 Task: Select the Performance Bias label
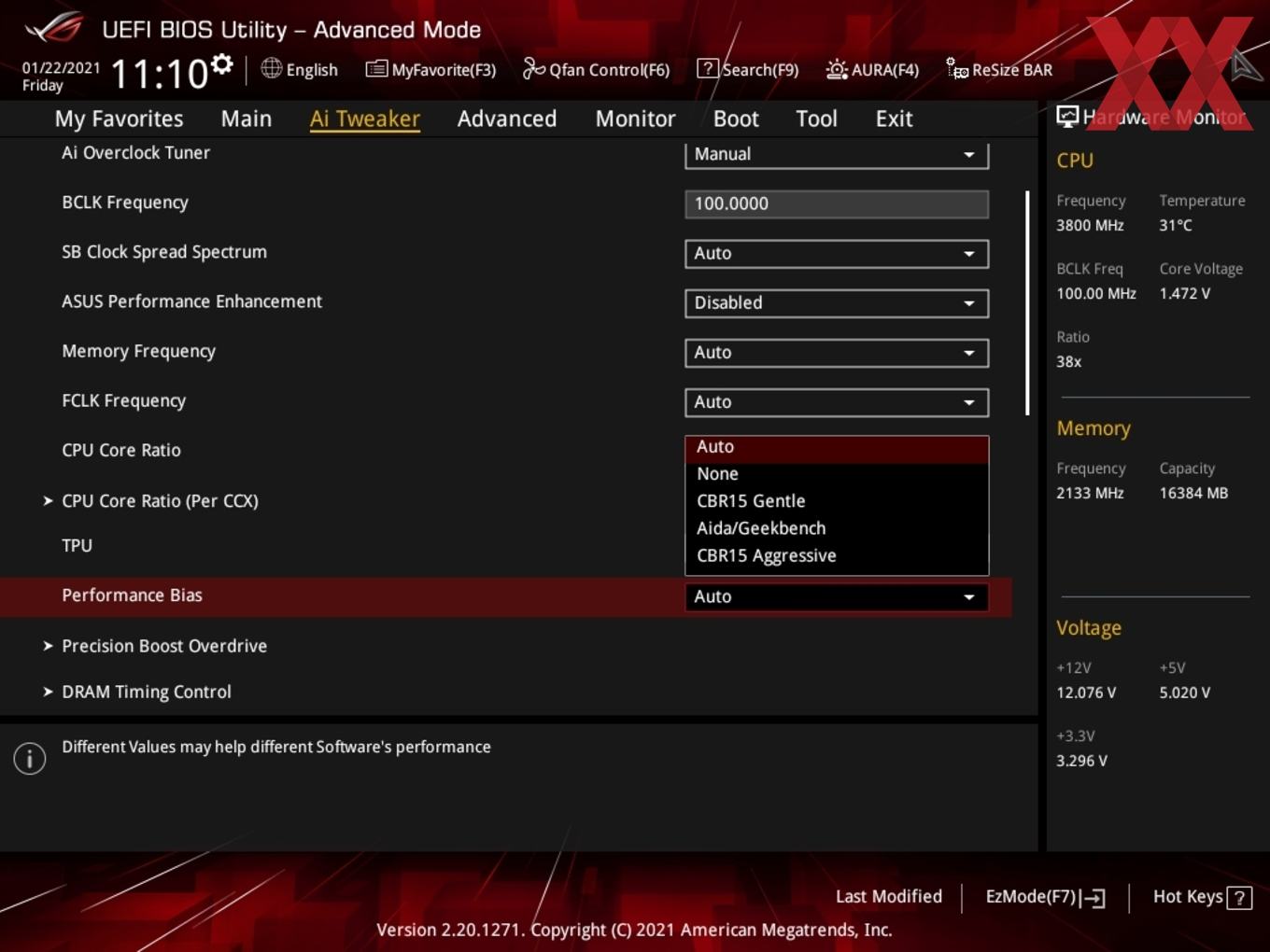point(132,595)
